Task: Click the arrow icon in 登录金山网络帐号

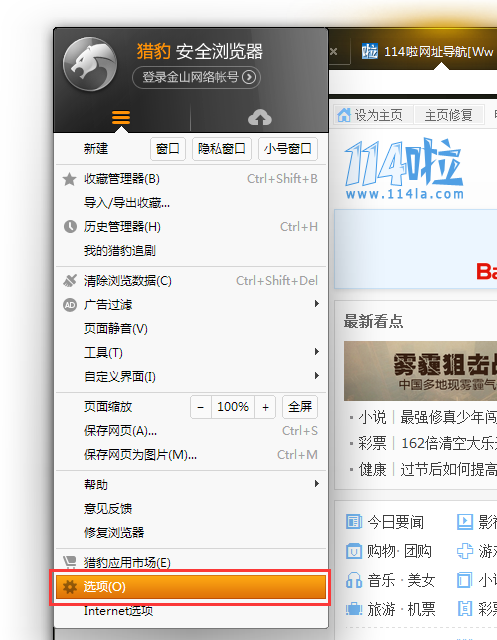Action: click(x=249, y=77)
